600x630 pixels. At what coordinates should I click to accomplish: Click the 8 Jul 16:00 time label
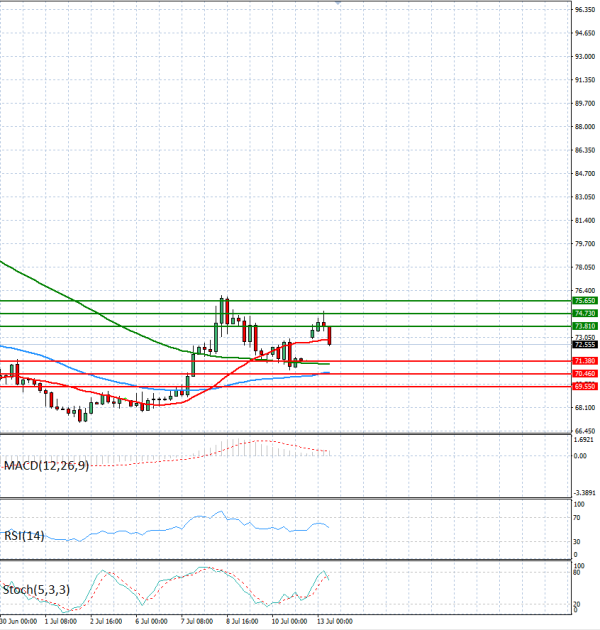[242, 621]
